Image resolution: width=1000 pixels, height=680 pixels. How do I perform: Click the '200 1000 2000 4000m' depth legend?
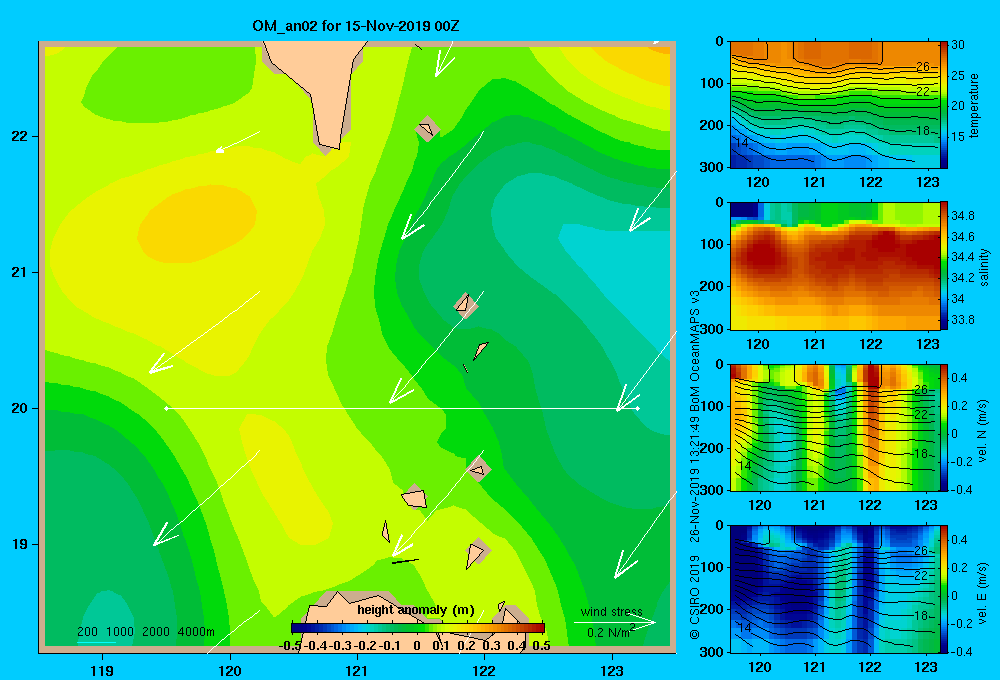[145, 632]
